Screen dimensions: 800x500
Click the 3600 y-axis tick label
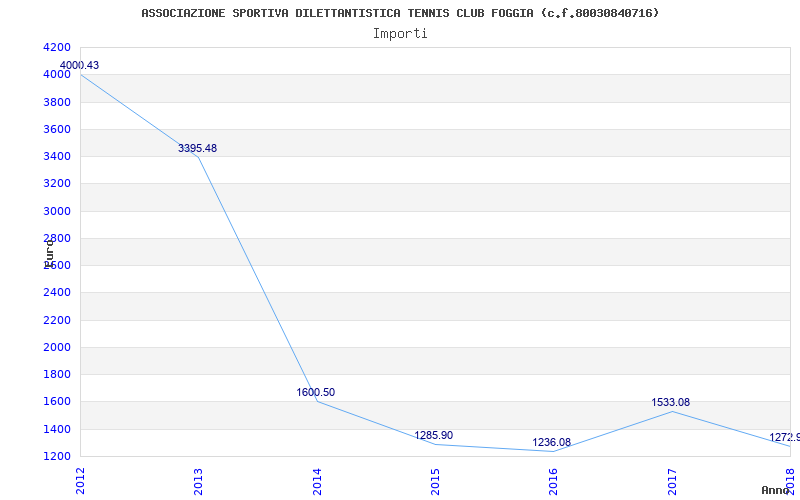(57, 129)
